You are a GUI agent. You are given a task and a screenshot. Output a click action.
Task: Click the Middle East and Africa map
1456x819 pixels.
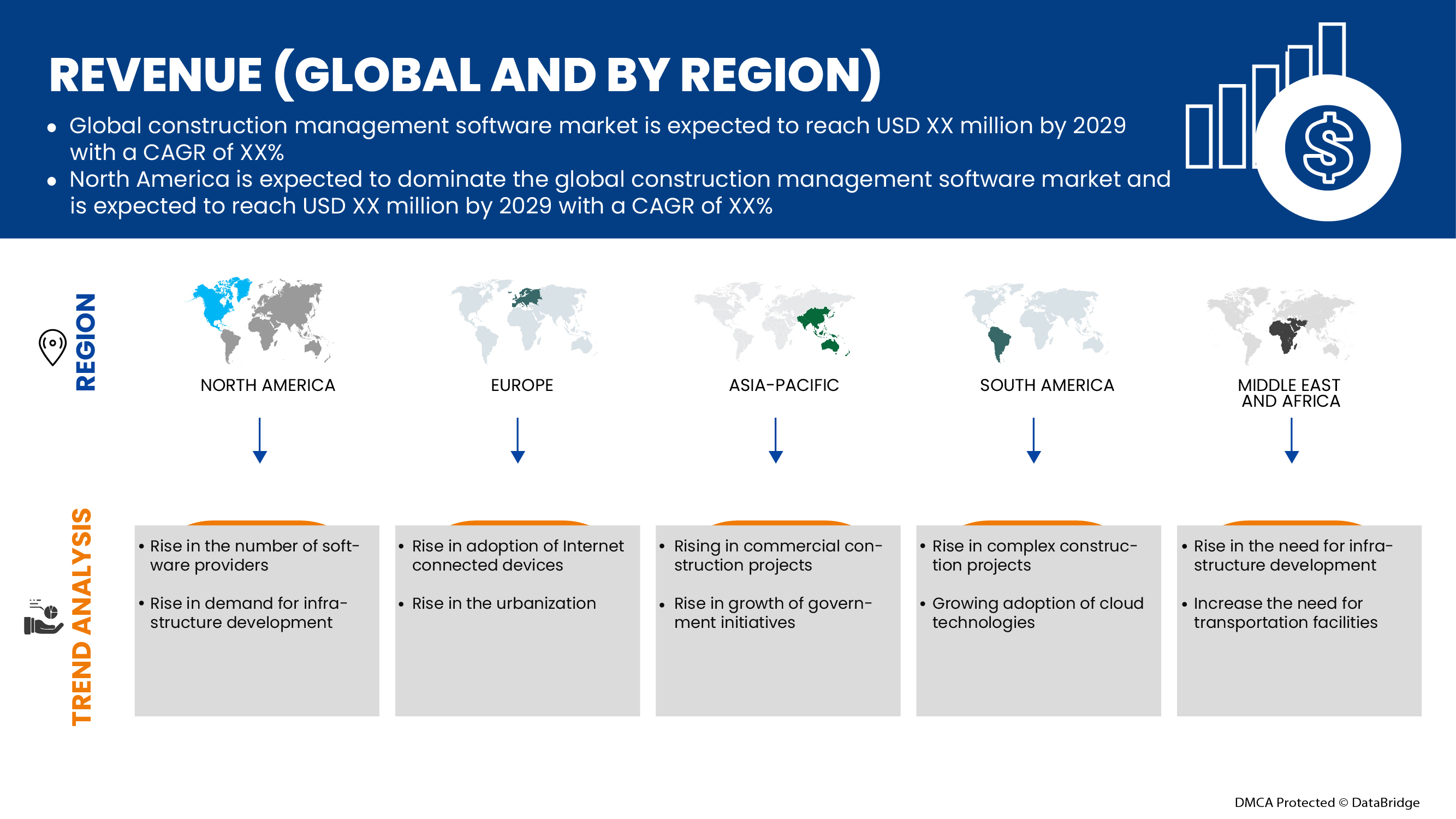click(1281, 324)
